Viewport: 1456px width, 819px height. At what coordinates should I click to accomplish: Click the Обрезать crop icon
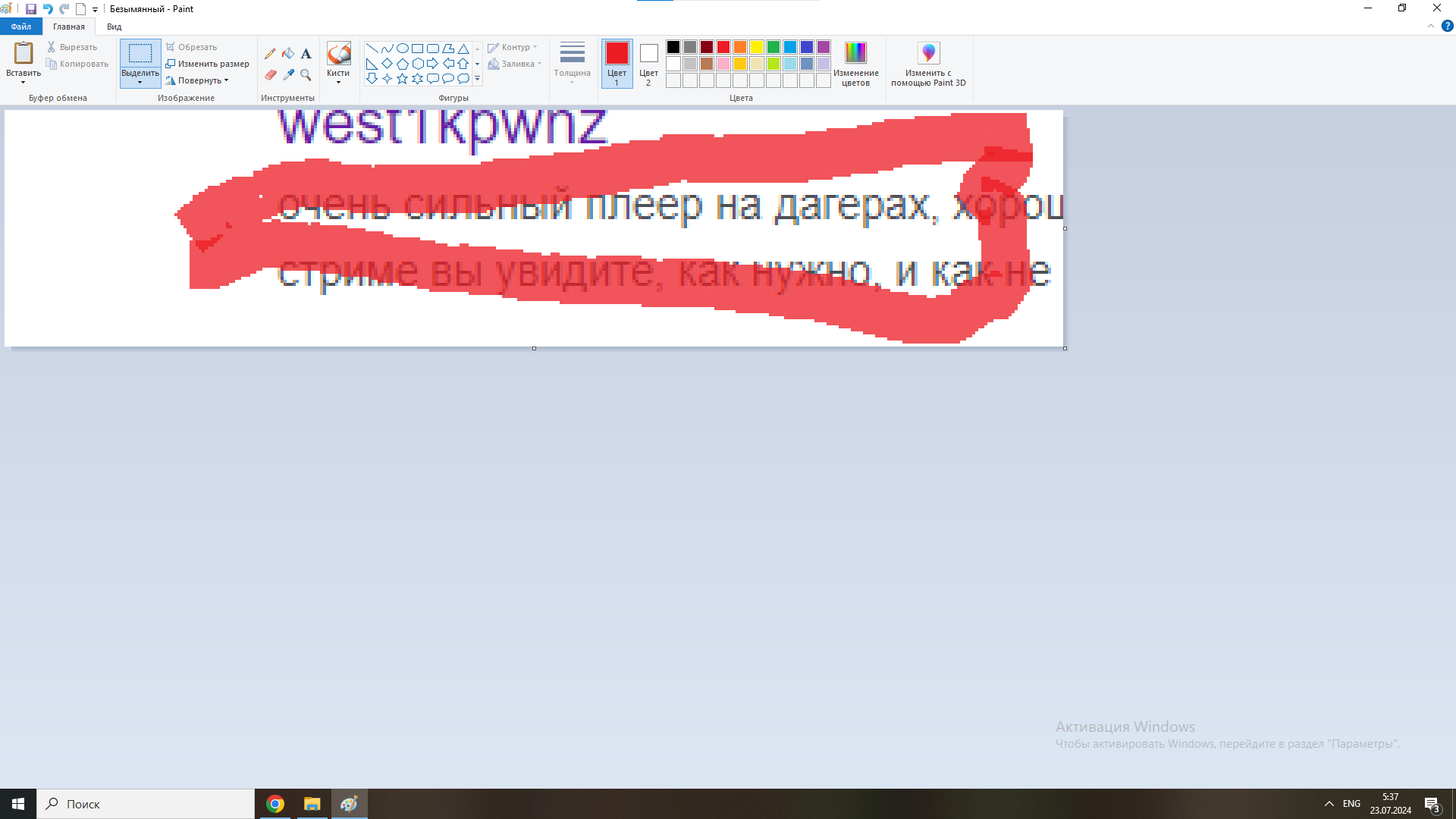[x=171, y=46]
